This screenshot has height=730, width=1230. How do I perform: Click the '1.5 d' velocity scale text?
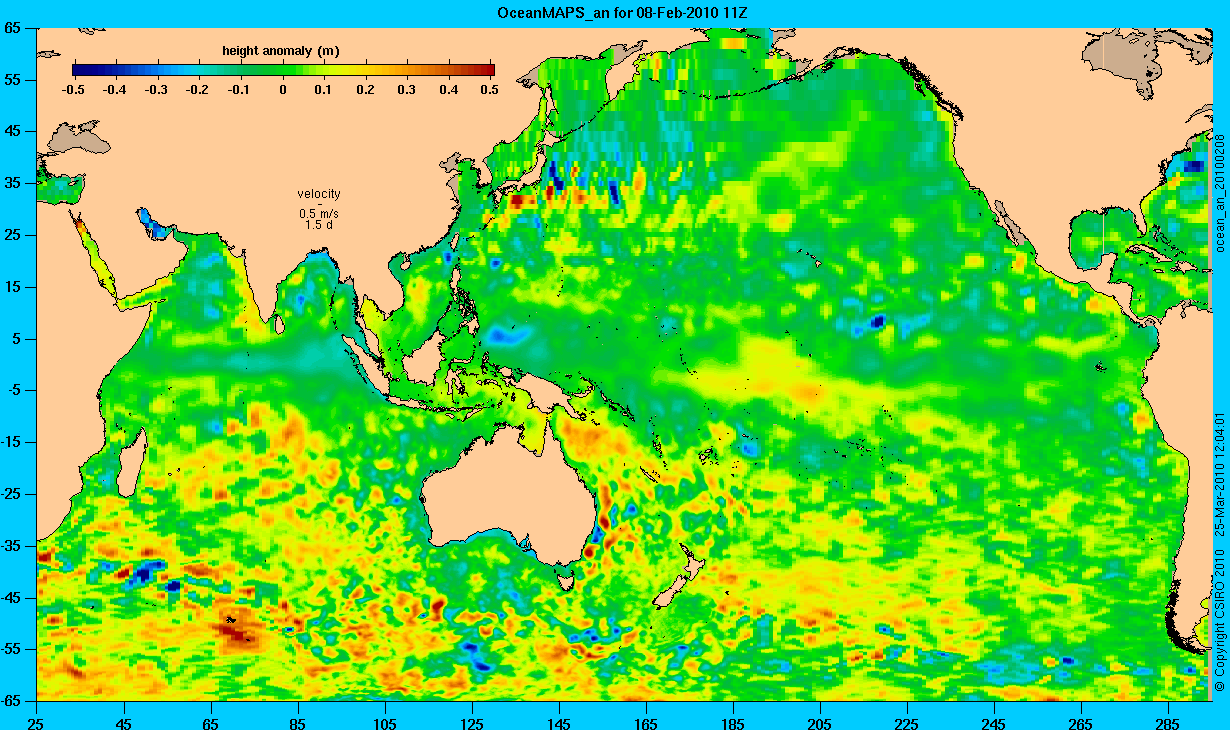319,225
